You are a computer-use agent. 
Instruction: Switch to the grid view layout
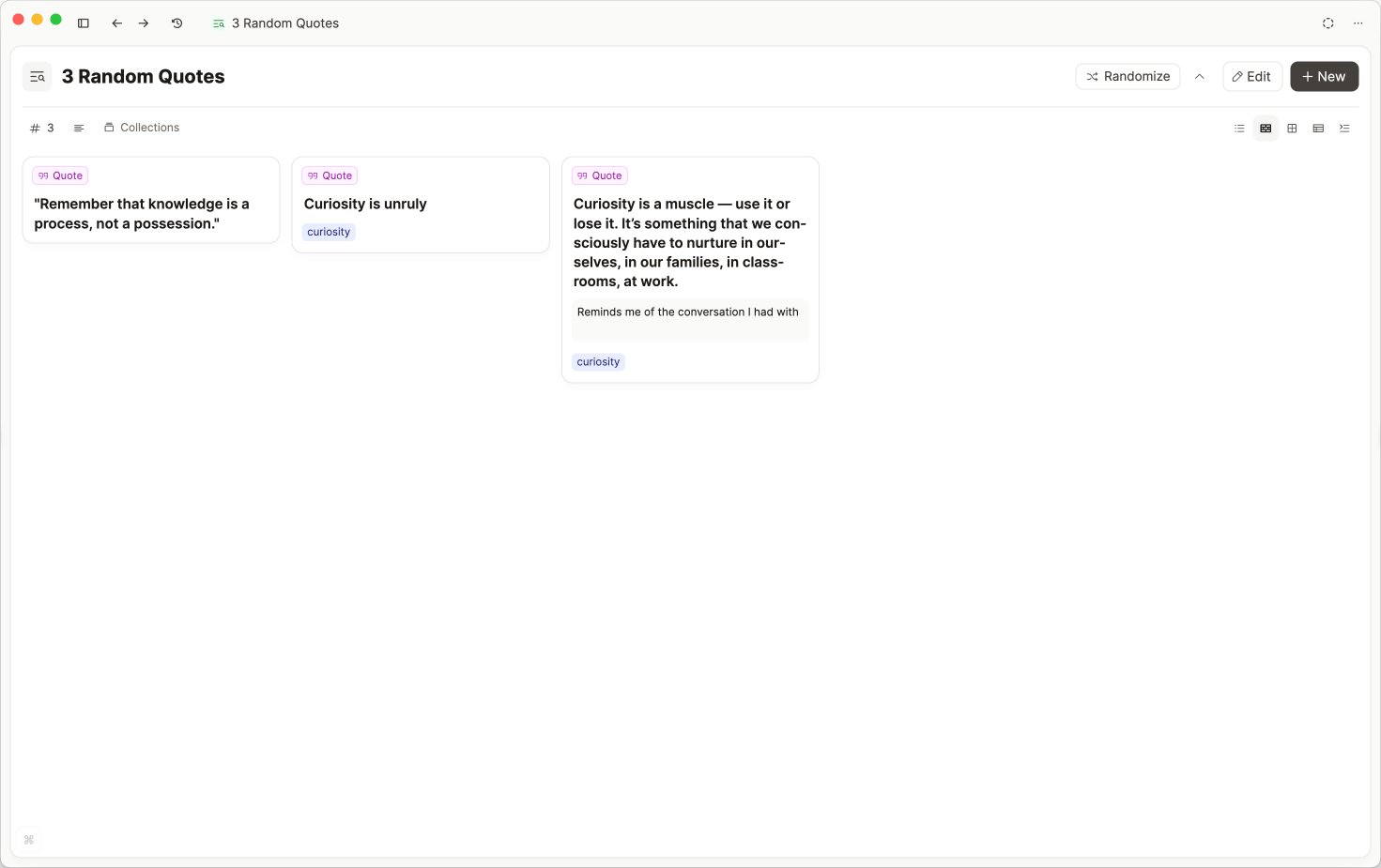(1292, 129)
